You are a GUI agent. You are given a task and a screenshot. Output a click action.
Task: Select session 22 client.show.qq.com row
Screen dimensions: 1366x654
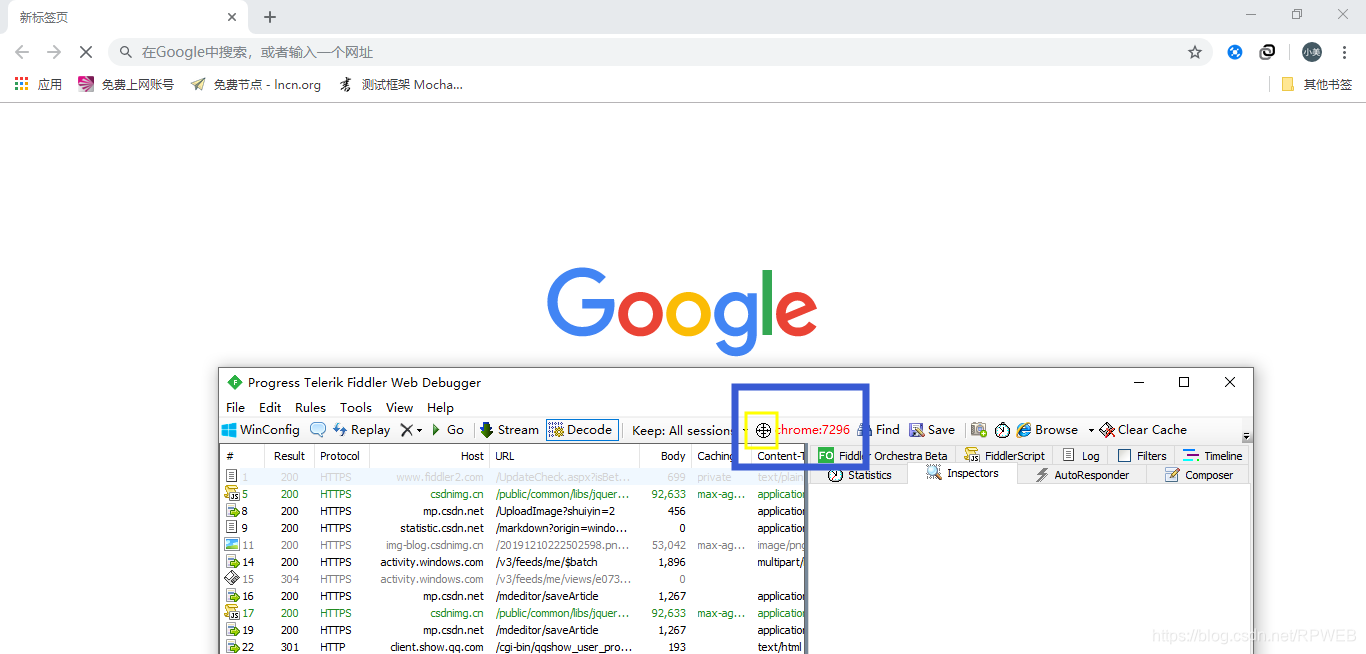coord(513,647)
